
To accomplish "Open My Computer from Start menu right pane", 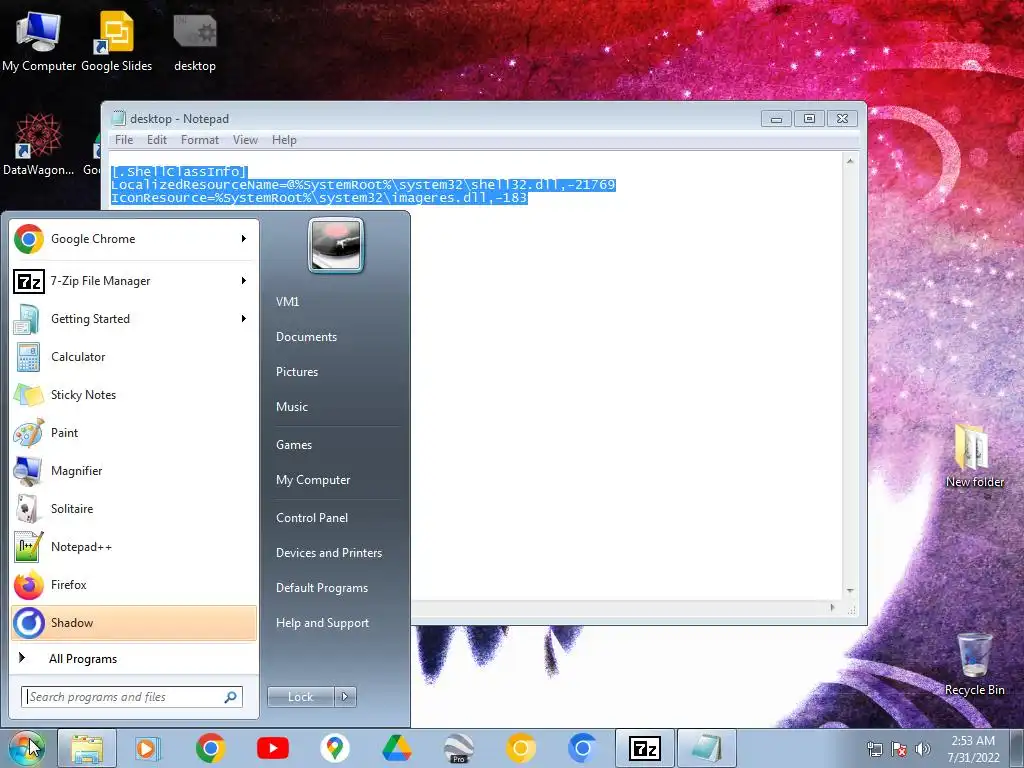I will pyautogui.click(x=313, y=480).
